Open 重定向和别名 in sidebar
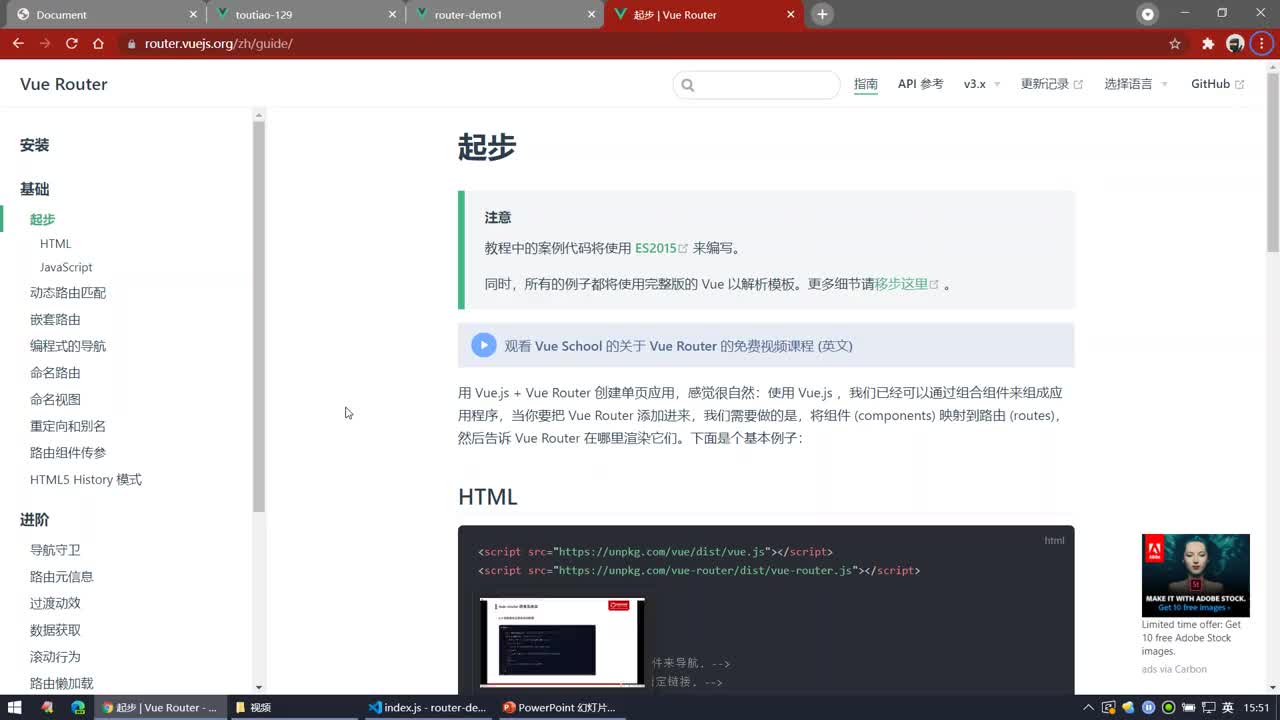This screenshot has height=720, width=1280. [68, 426]
